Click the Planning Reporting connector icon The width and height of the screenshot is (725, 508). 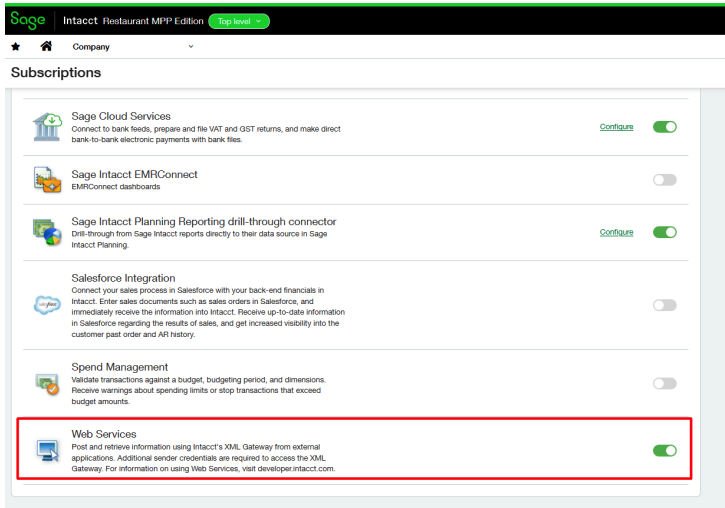47,232
